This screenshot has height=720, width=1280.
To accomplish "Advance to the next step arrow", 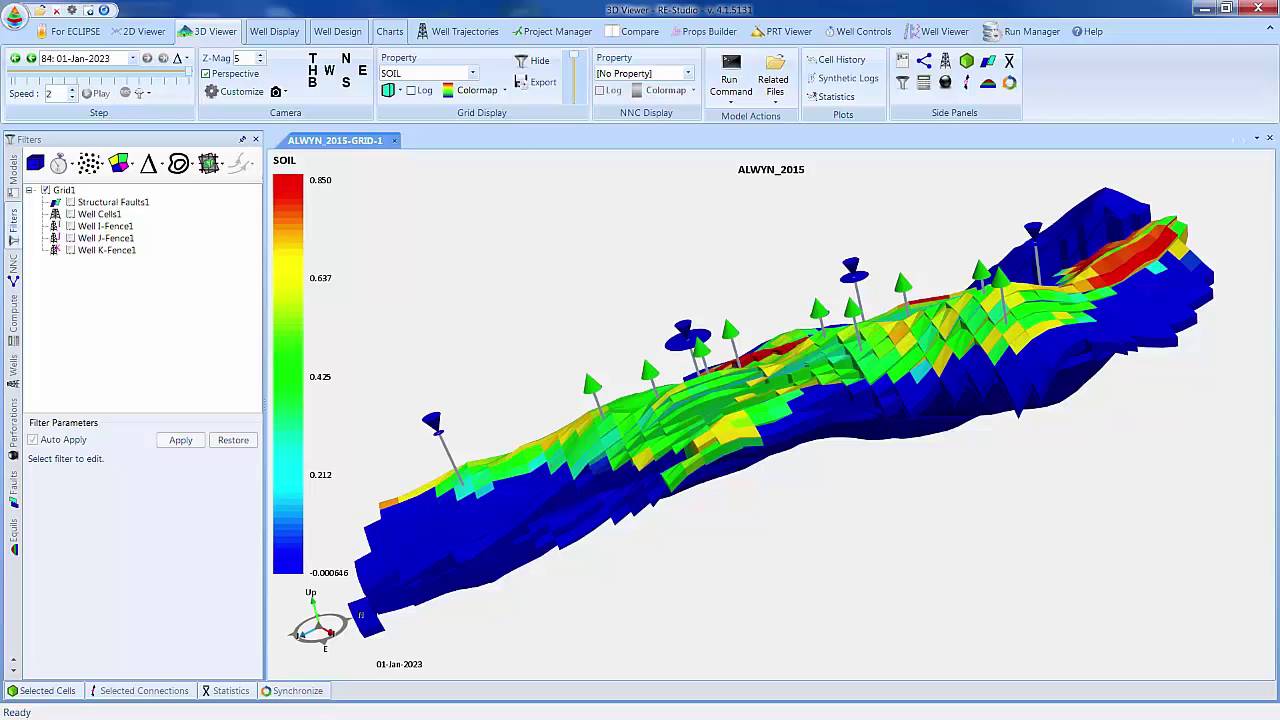I will [x=147, y=58].
